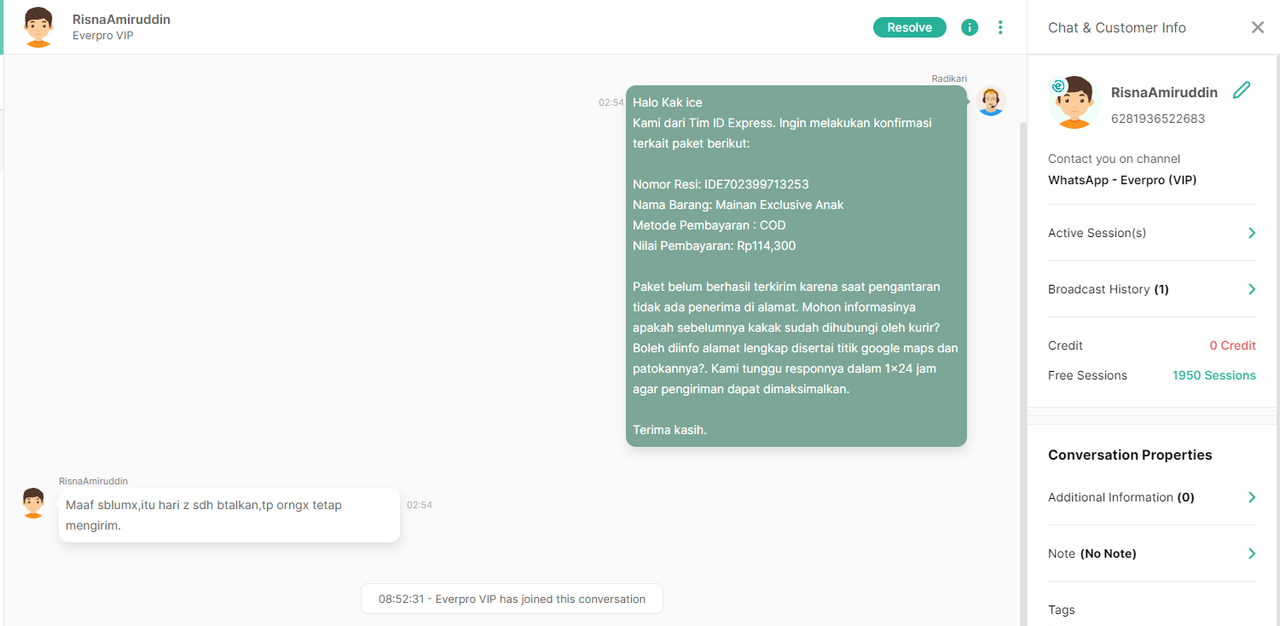This screenshot has width=1280, height=626.
Task: Click the Metode Pembayaran : COD line
Action: [709, 225]
